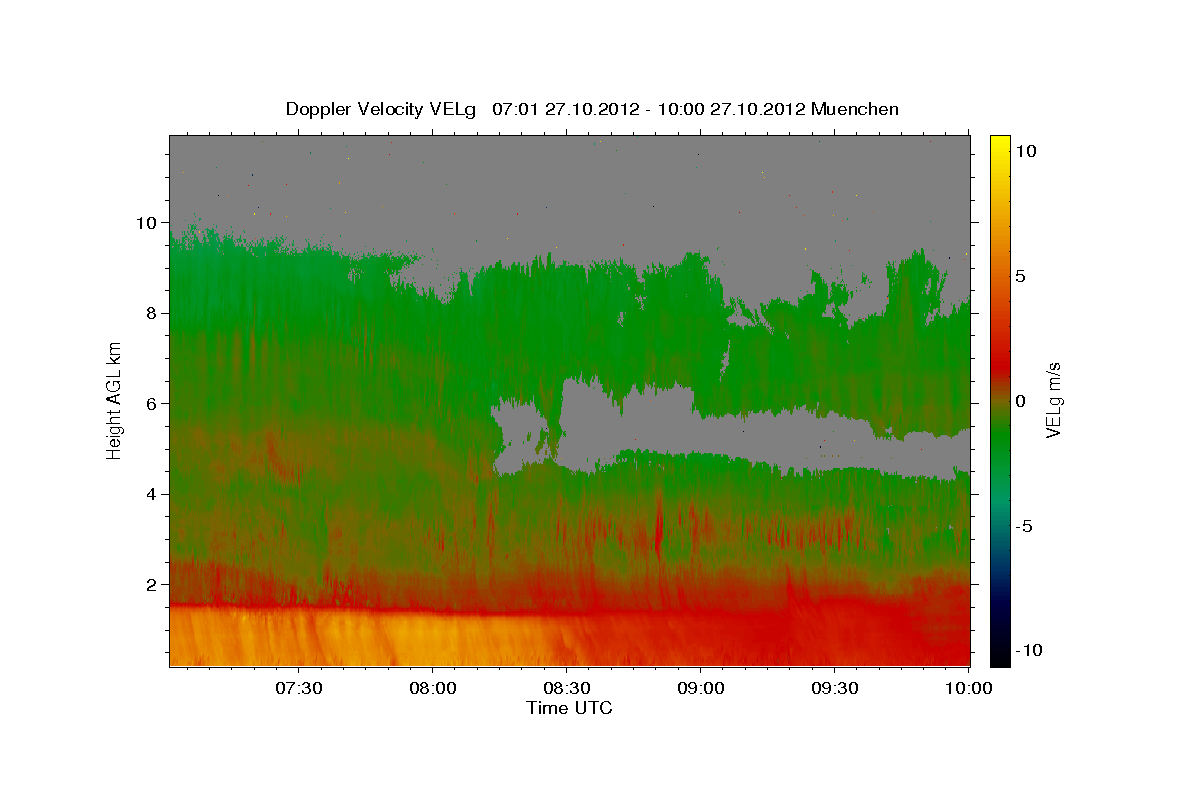
Task: Click the colorbar value '5'
Action: pyautogui.click(x=1023, y=276)
